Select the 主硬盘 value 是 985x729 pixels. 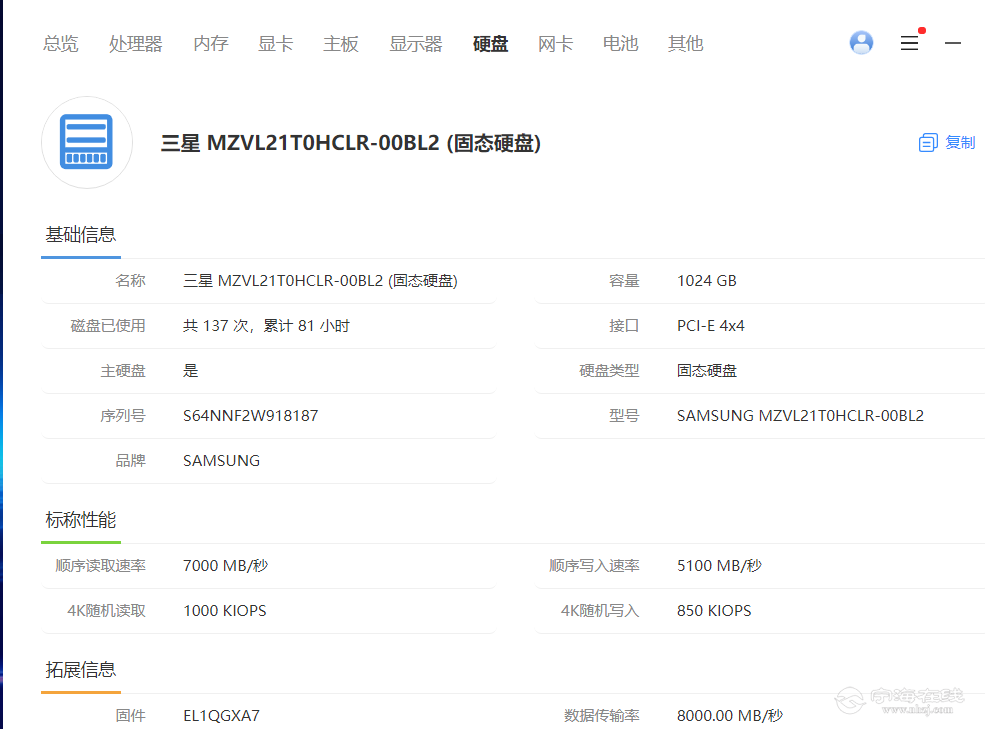coord(190,371)
